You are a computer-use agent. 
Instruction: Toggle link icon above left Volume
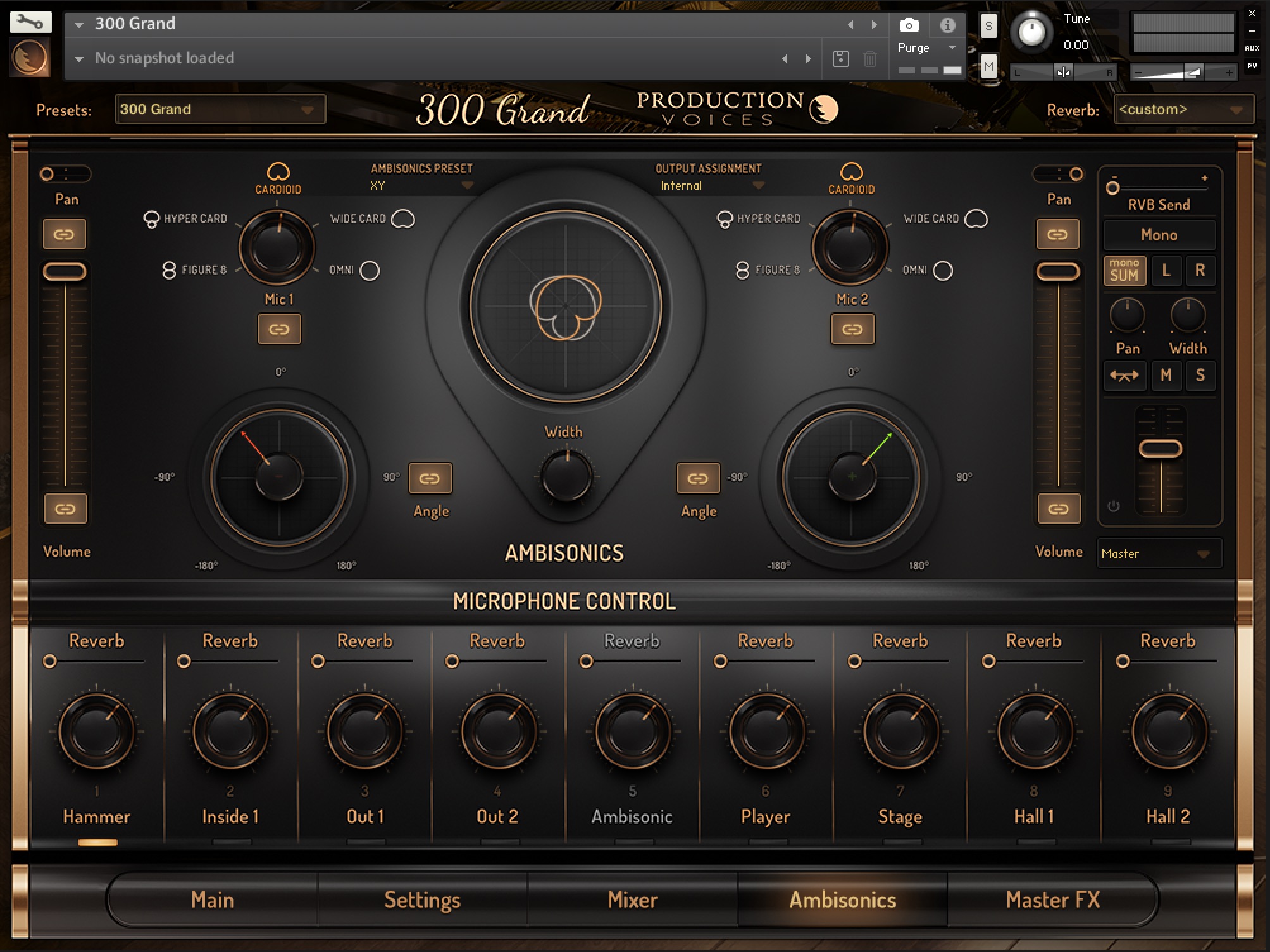(65, 509)
